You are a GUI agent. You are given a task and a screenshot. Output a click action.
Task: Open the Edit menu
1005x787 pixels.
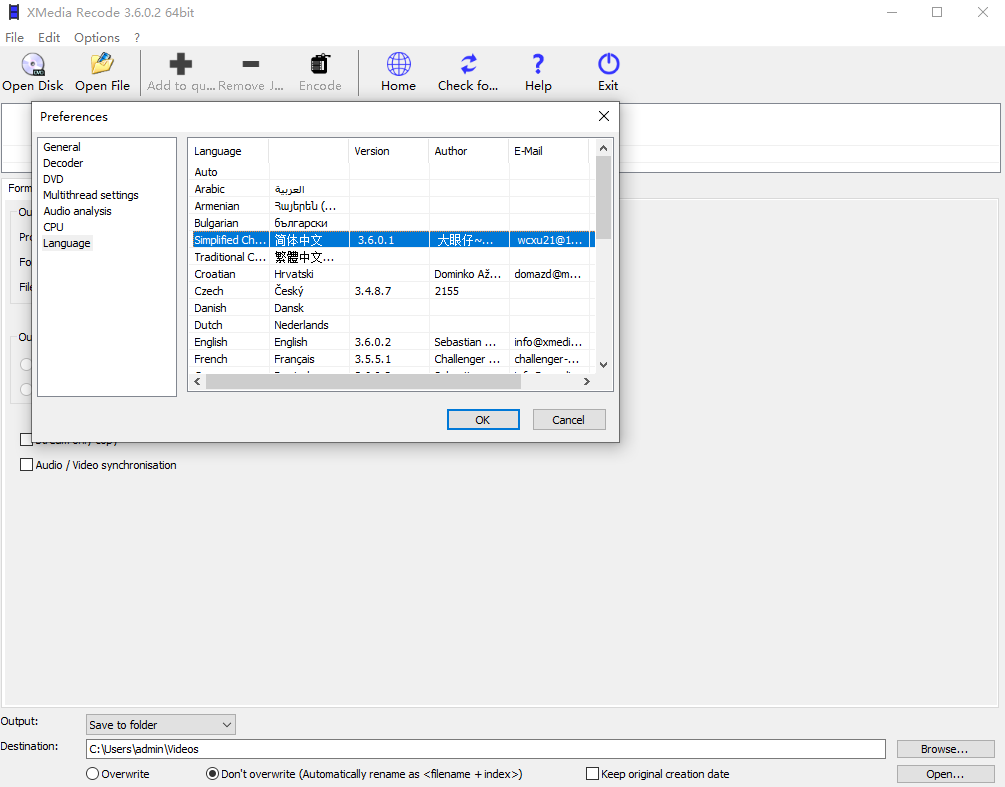point(49,37)
